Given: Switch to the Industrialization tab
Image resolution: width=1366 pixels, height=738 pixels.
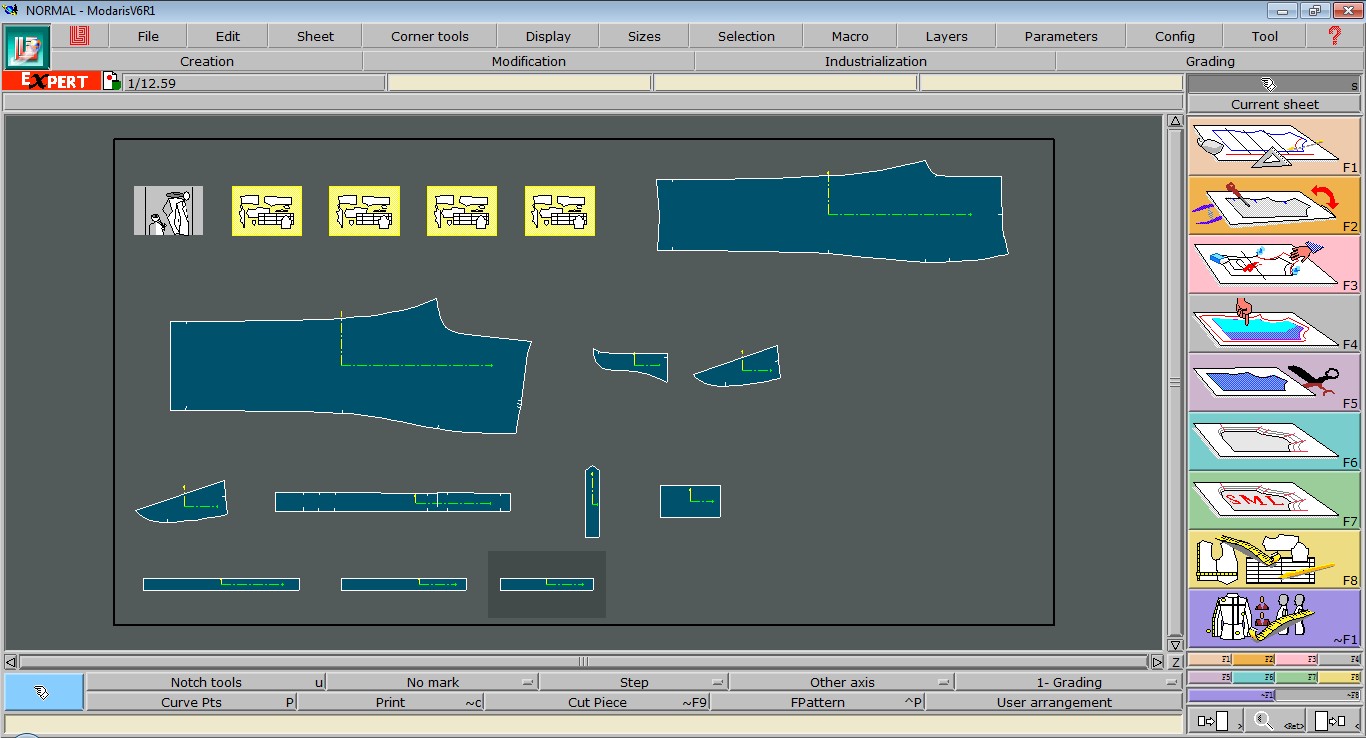Looking at the screenshot, I should coord(875,61).
